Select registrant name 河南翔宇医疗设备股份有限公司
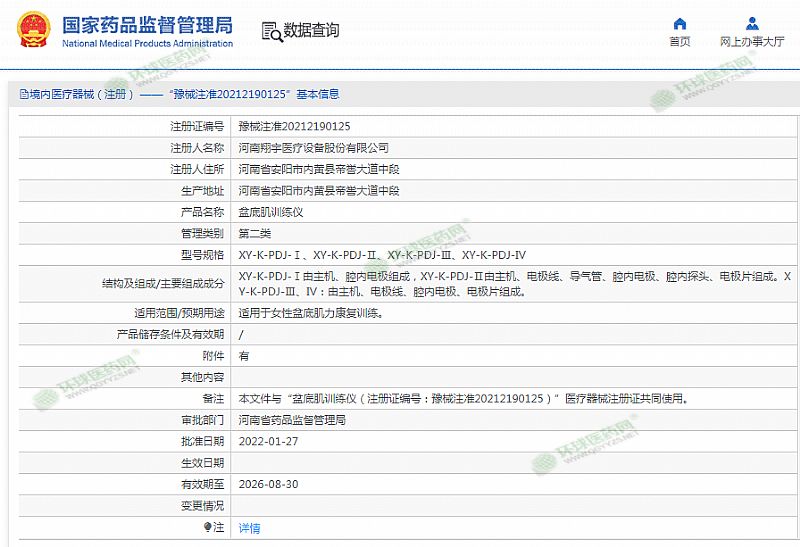The width and height of the screenshot is (800, 547). pos(313,148)
